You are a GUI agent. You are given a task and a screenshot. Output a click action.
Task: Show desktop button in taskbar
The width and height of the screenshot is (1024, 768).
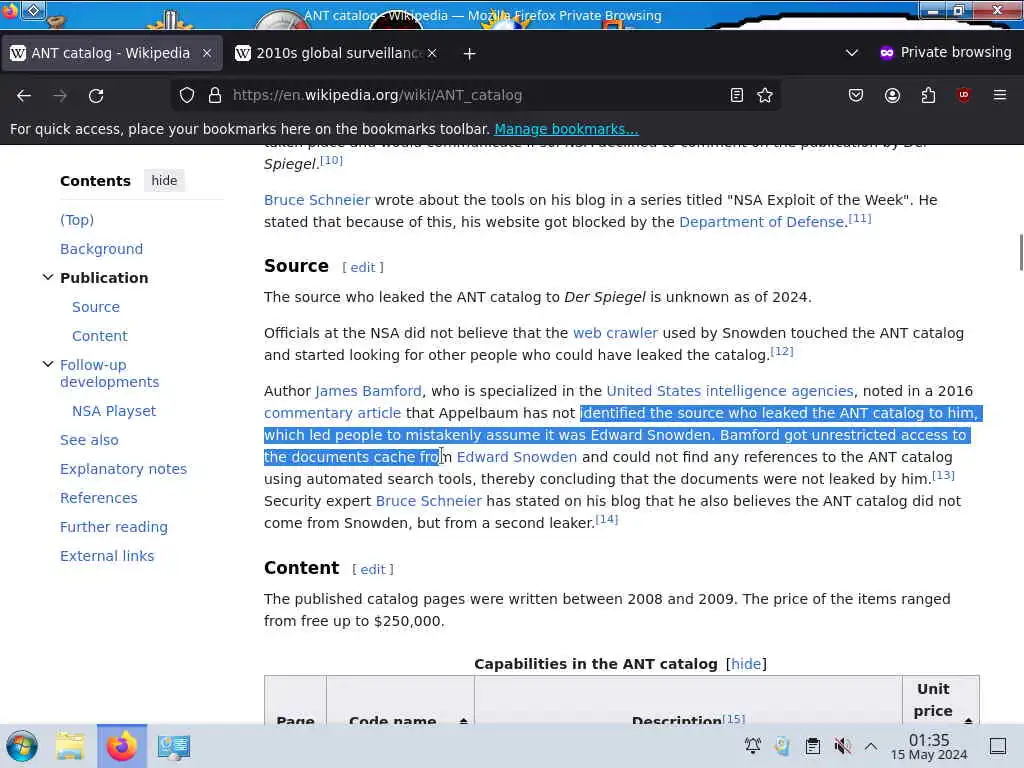[998, 746]
